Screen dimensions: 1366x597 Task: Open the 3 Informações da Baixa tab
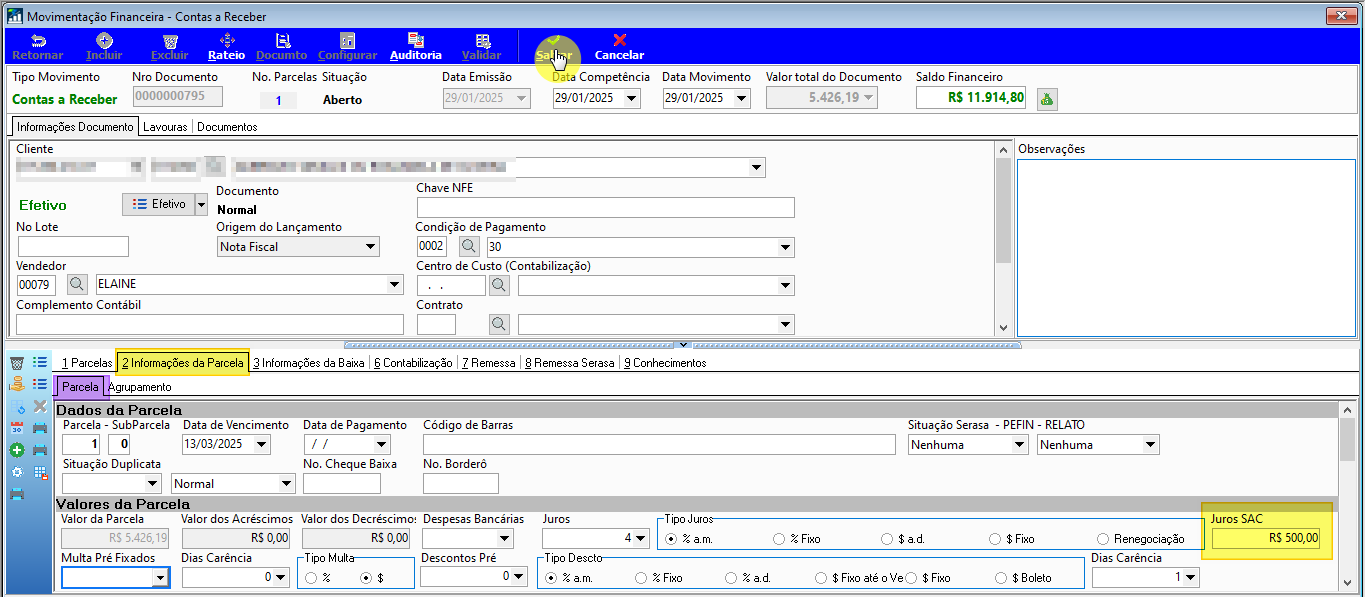coord(309,363)
